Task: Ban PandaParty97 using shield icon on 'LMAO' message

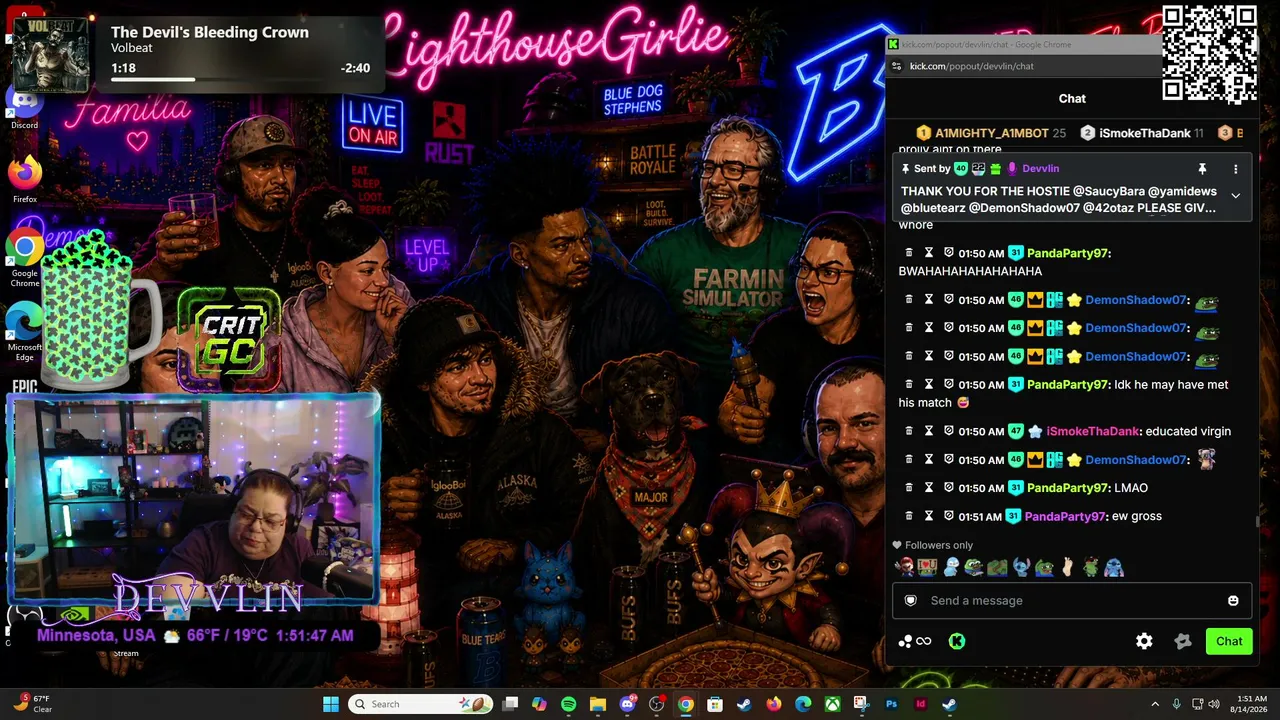Action: tap(949, 488)
